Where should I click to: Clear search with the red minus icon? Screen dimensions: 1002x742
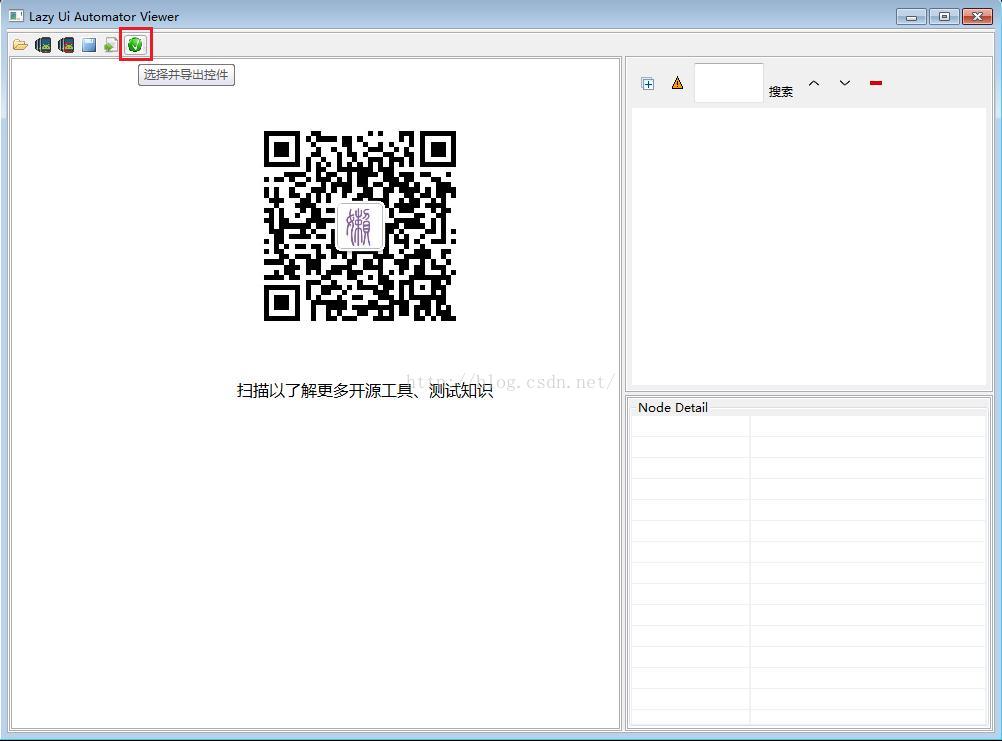[875, 83]
